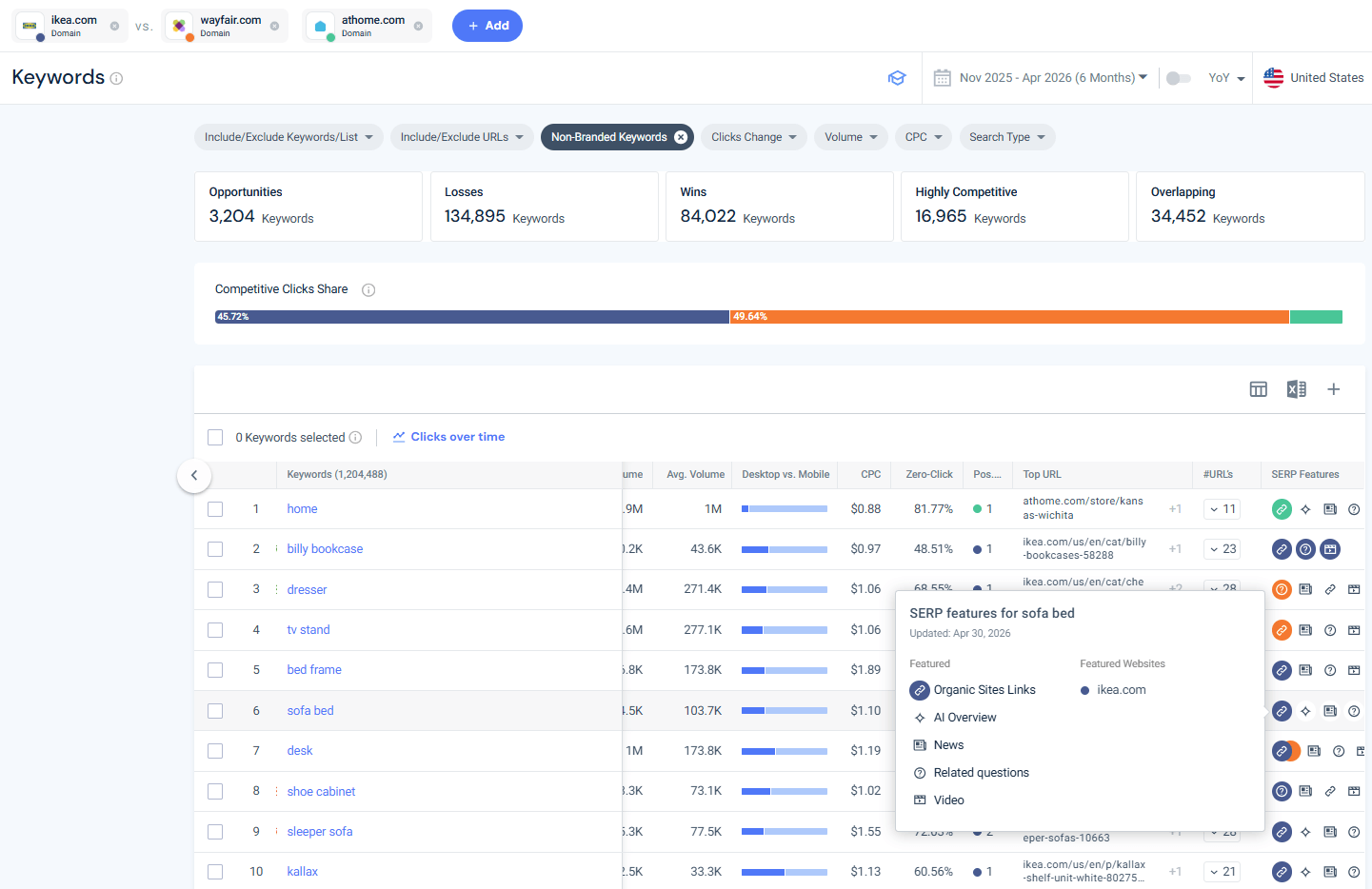Click the blue 45.72% clicks share segment
Screen dimensions: 1372x889
pyautogui.click(x=472, y=317)
